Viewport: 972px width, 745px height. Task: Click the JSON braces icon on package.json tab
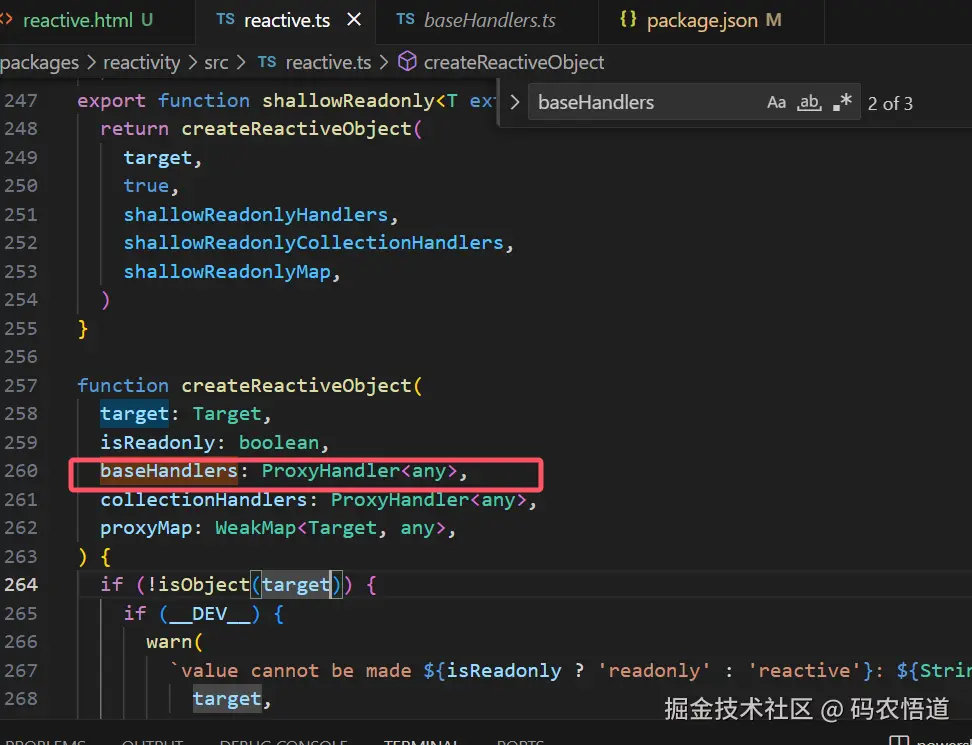(x=628, y=20)
